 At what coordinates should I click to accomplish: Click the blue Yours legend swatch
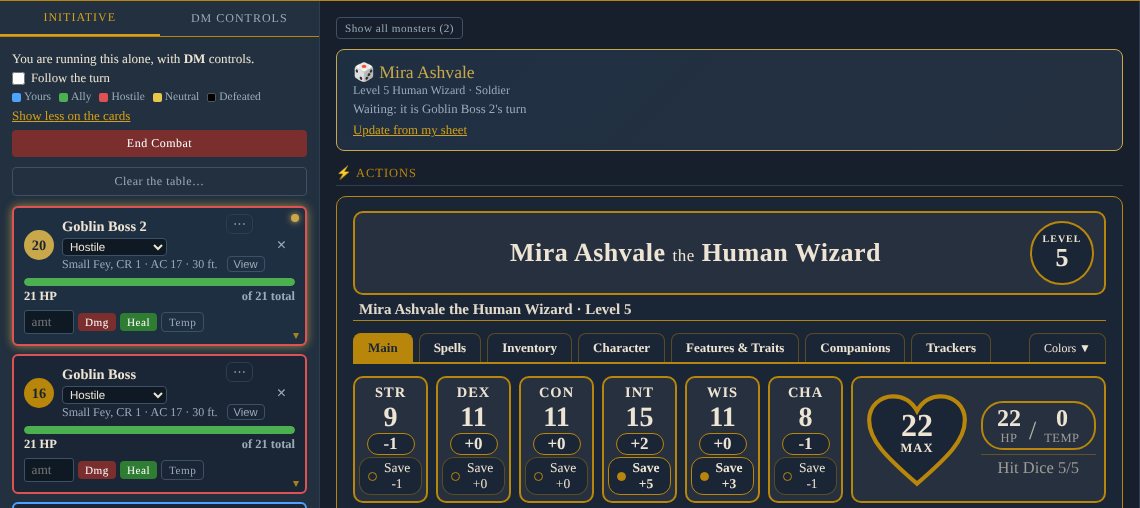pos(17,97)
